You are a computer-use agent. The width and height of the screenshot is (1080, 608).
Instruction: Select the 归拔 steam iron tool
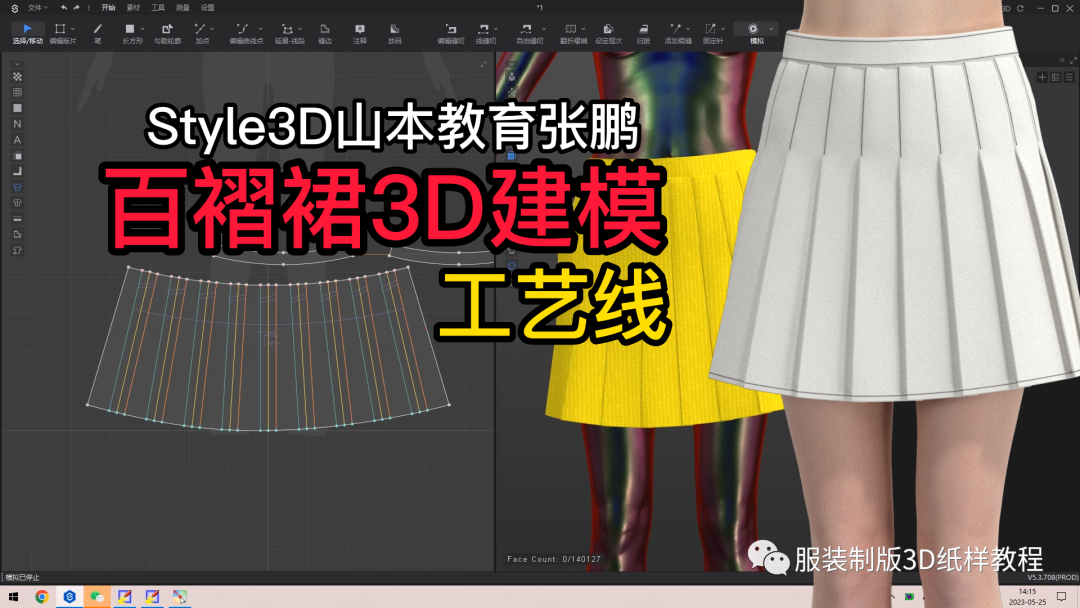[643, 33]
